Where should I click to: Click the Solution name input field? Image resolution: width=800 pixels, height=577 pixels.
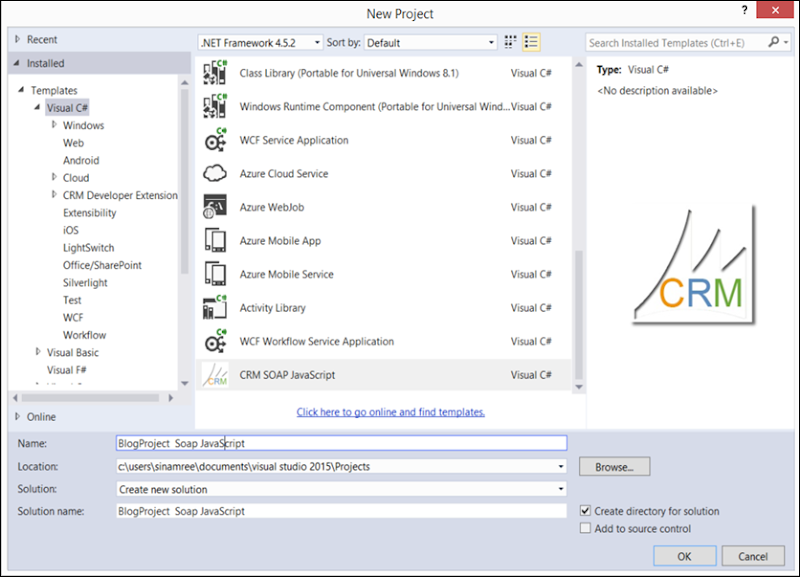click(x=341, y=511)
